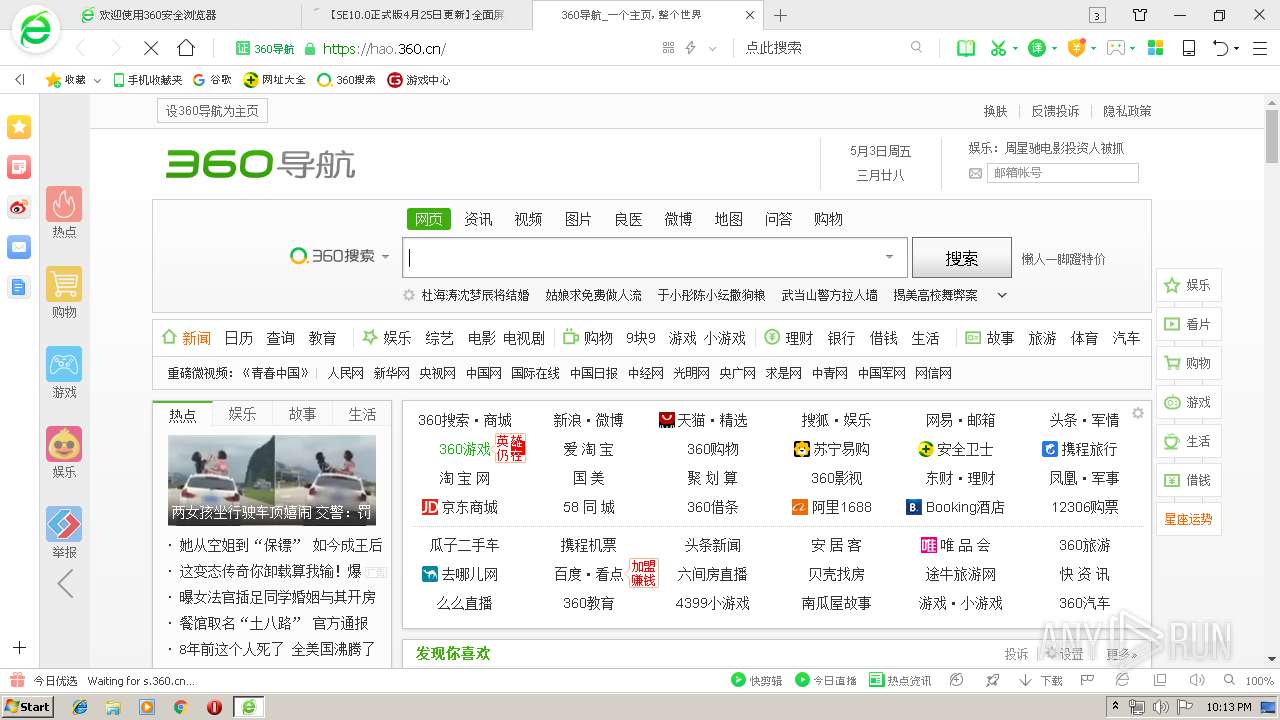Go to browser home page icon
Screen dimensions: 1280x720
(186, 48)
